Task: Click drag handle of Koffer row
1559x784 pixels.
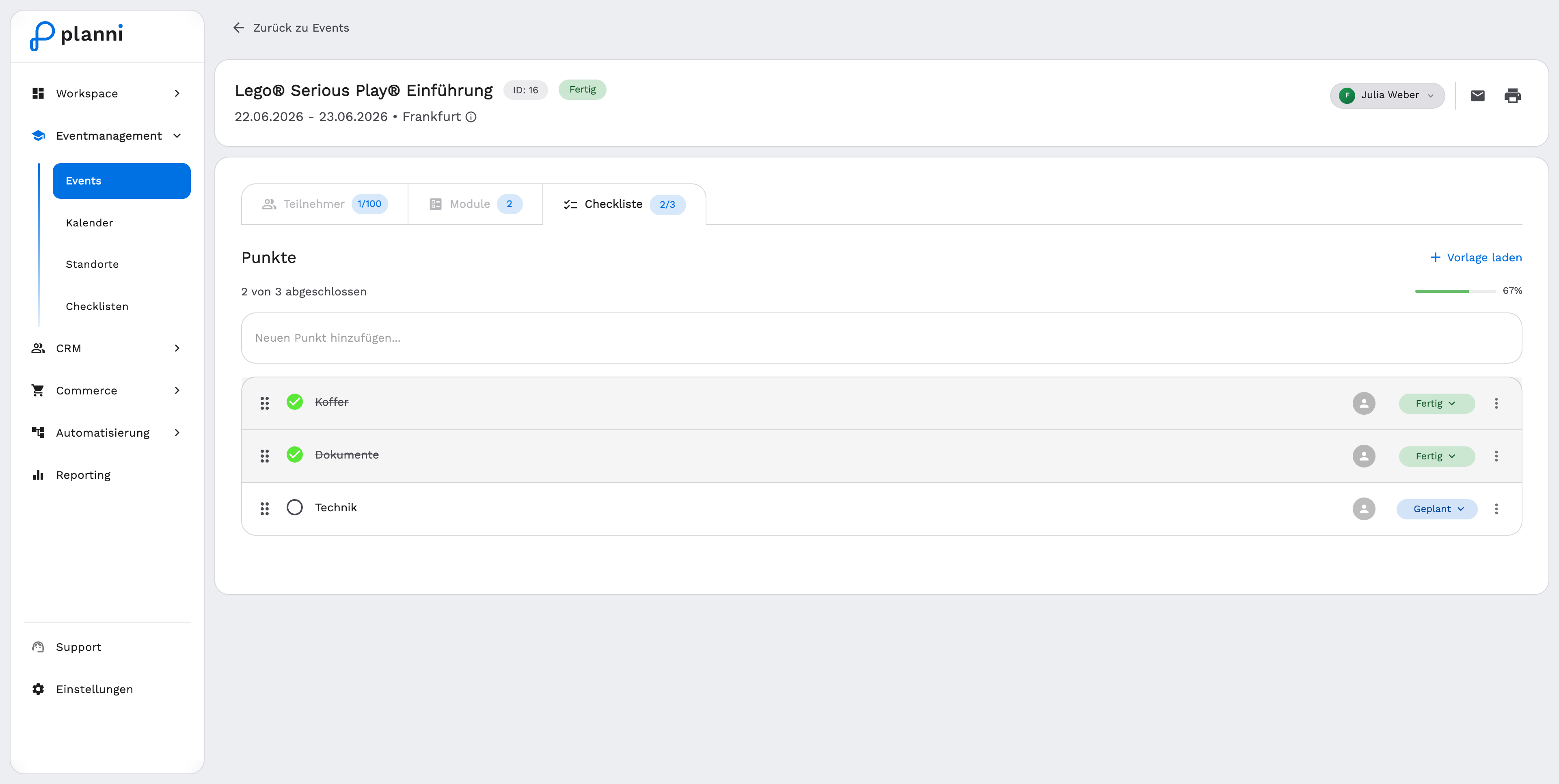Action: pyautogui.click(x=264, y=403)
